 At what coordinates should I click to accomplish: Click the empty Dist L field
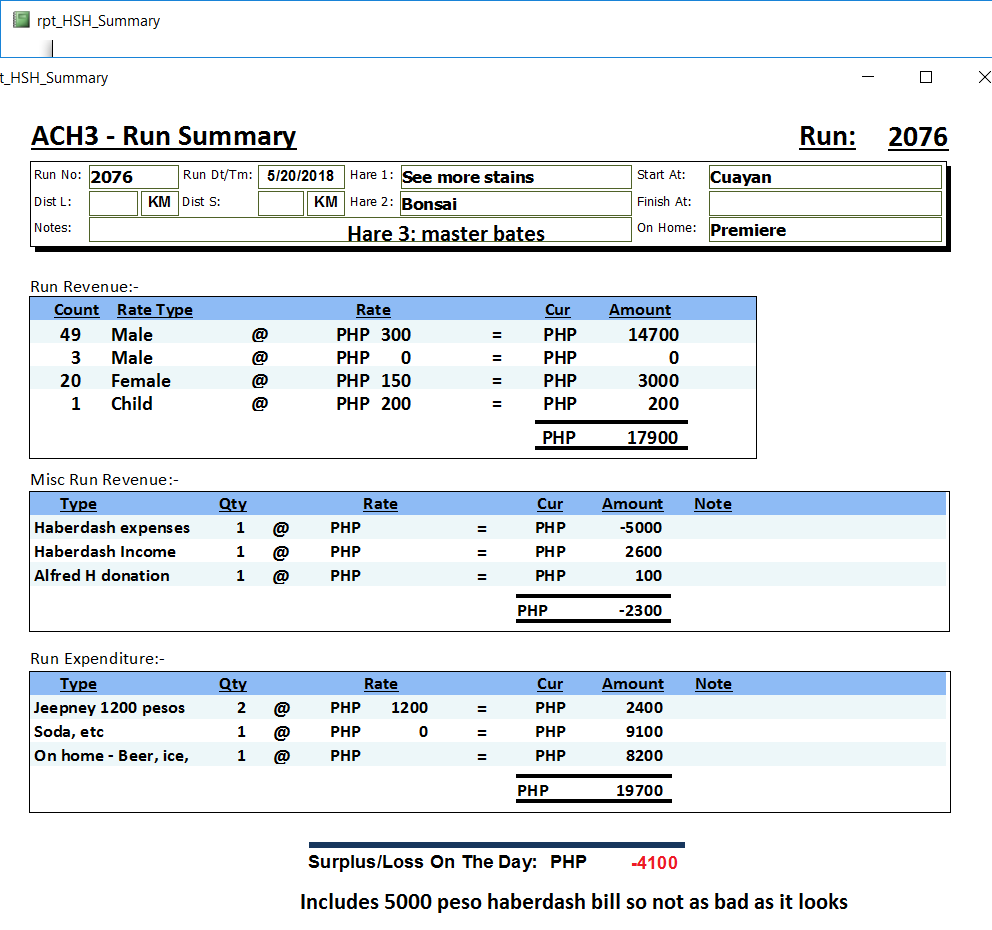click(113, 203)
